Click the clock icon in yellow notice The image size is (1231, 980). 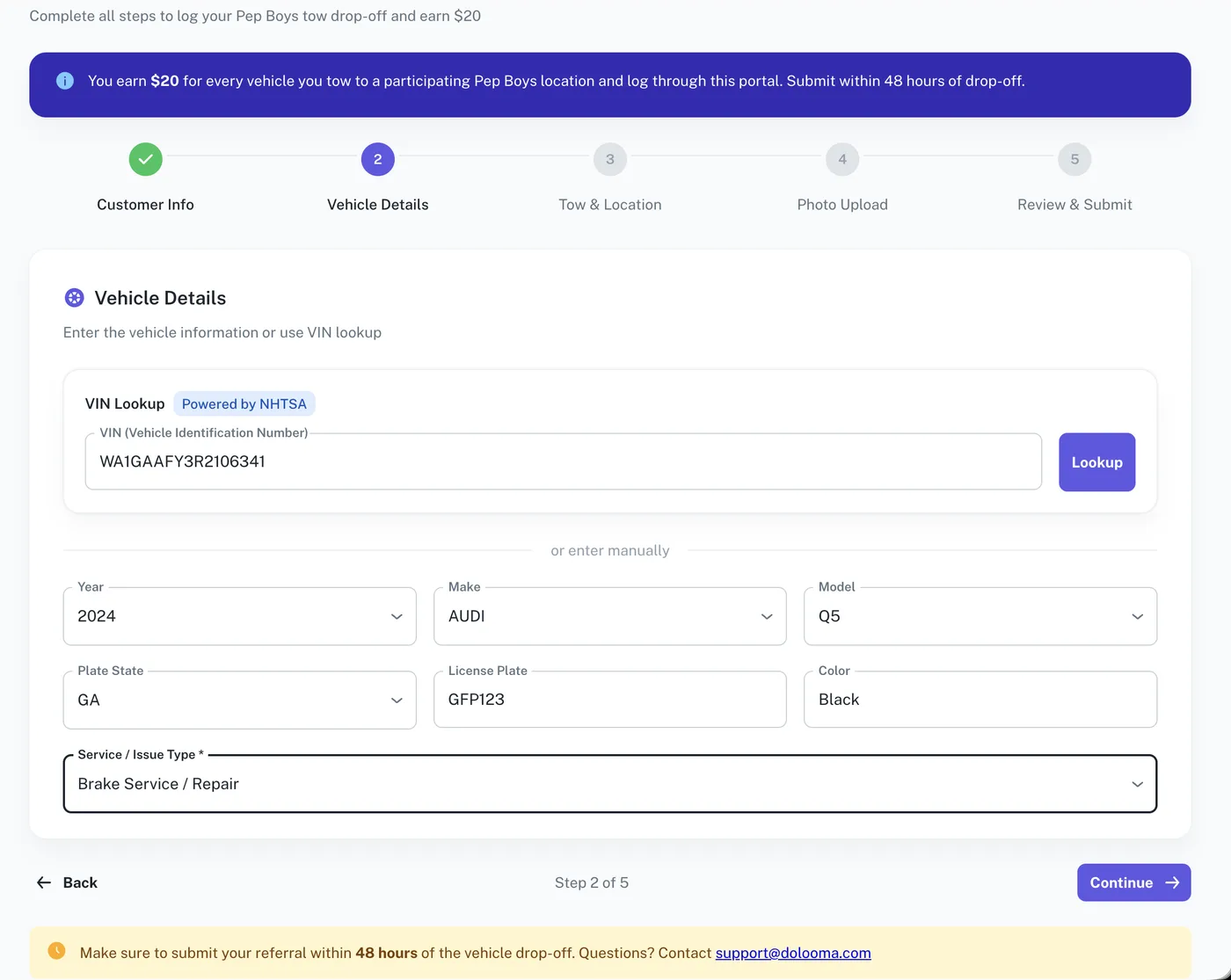click(x=56, y=951)
